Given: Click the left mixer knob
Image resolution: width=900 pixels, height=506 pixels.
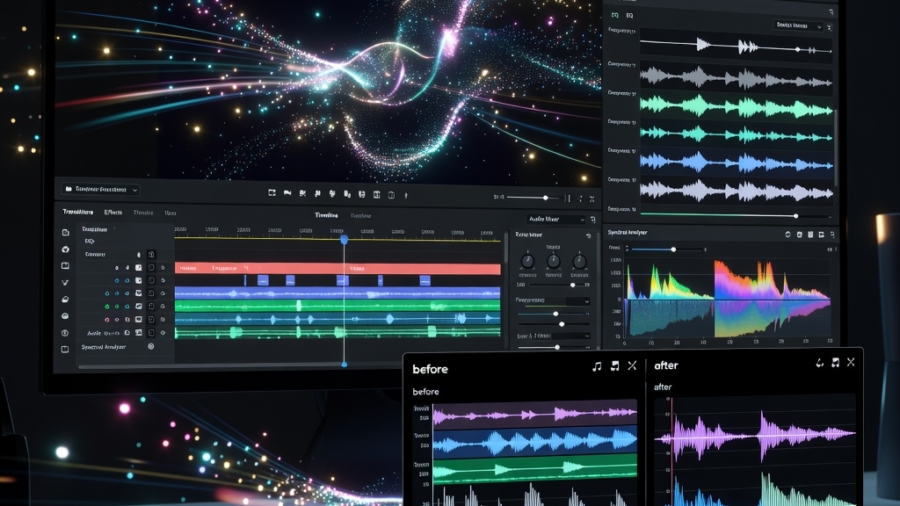Looking at the screenshot, I should tap(527, 262).
